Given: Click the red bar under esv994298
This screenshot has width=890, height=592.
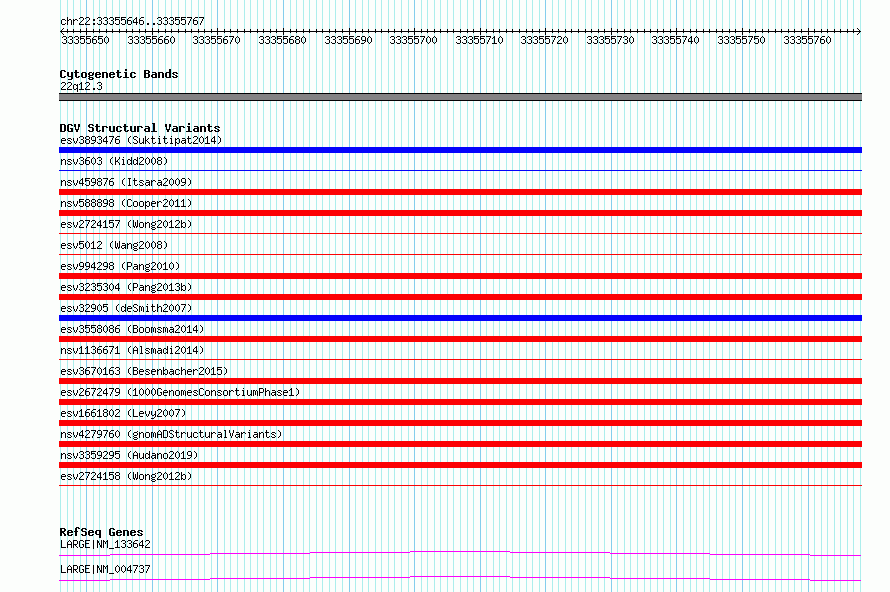Looking at the screenshot, I should (x=460, y=276).
